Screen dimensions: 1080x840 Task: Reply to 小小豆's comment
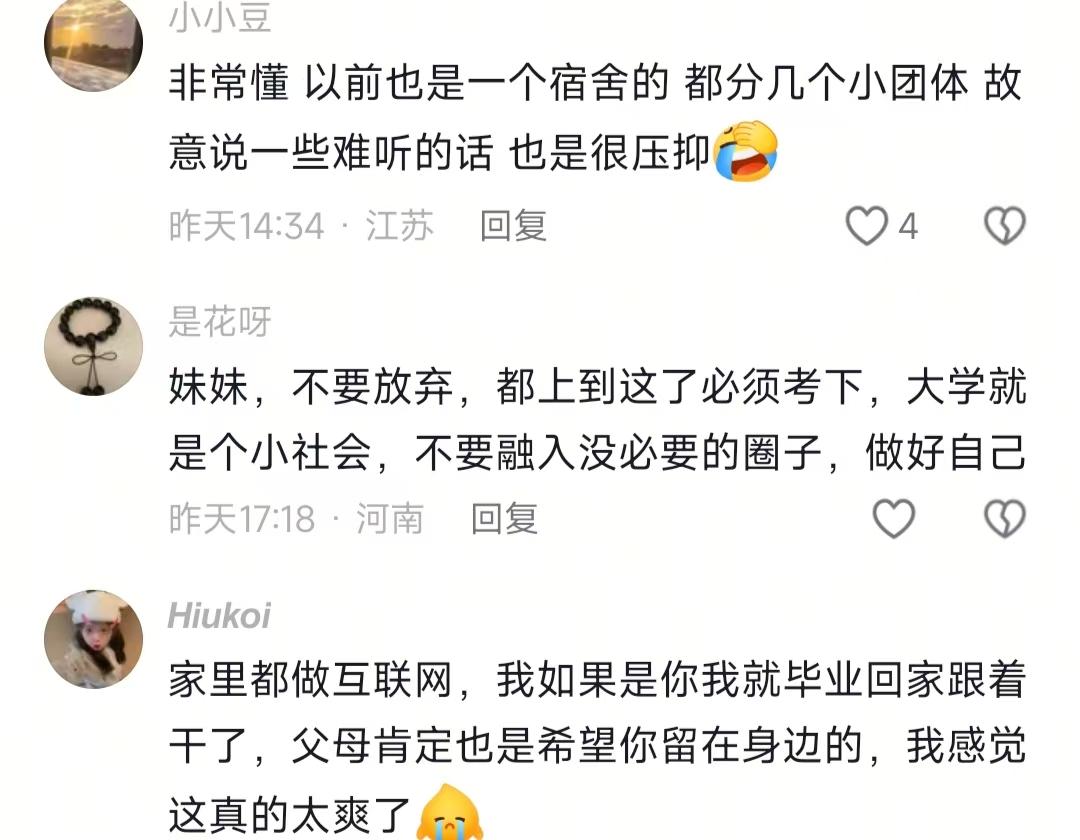(x=513, y=227)
